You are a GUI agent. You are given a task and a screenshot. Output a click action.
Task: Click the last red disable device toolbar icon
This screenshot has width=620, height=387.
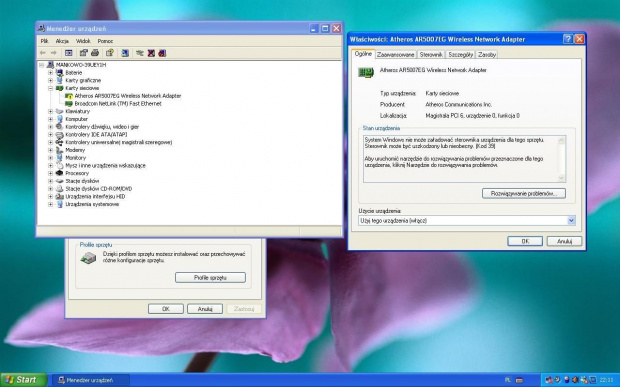tap(162, 53)
